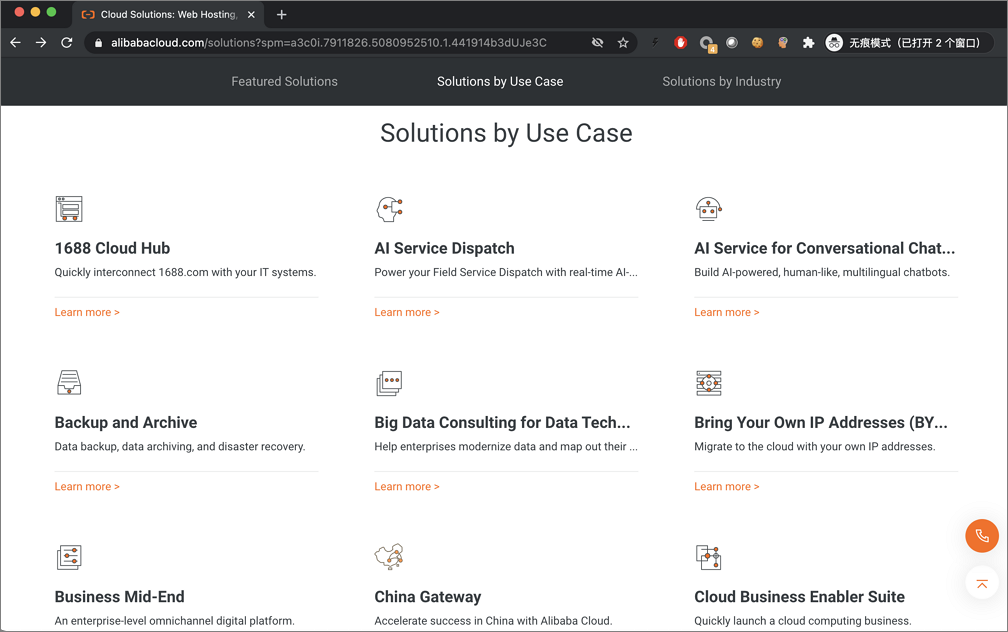Click 'Help enterprises modernize data' description text

coord(506,447)
